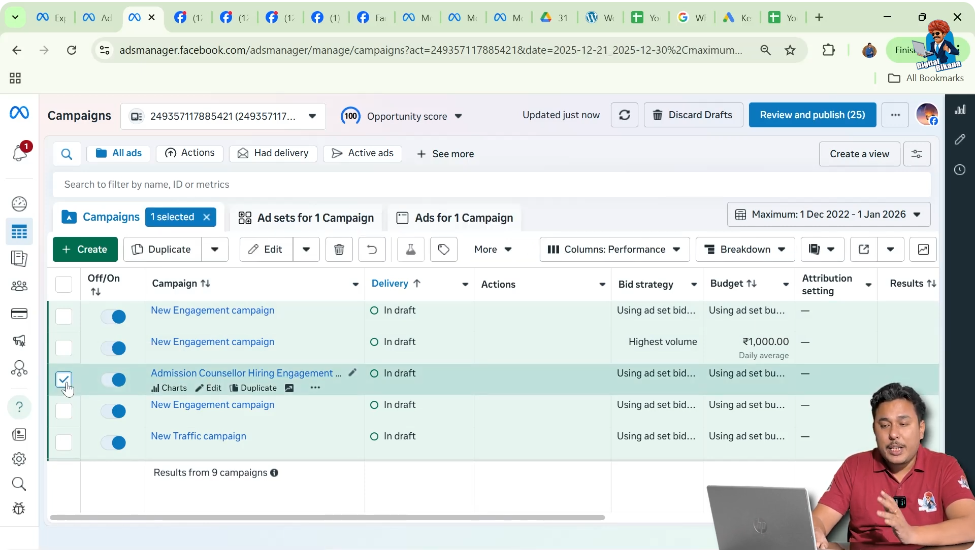Open Audiences people icon in sidebar
This screenshot has height=554, width=978.
19,286
